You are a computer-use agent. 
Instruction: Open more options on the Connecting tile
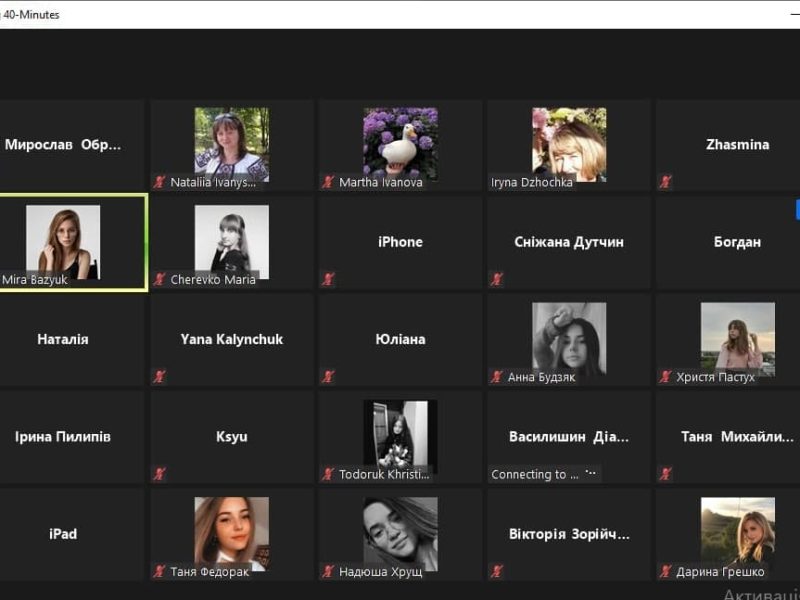point(590,474)
